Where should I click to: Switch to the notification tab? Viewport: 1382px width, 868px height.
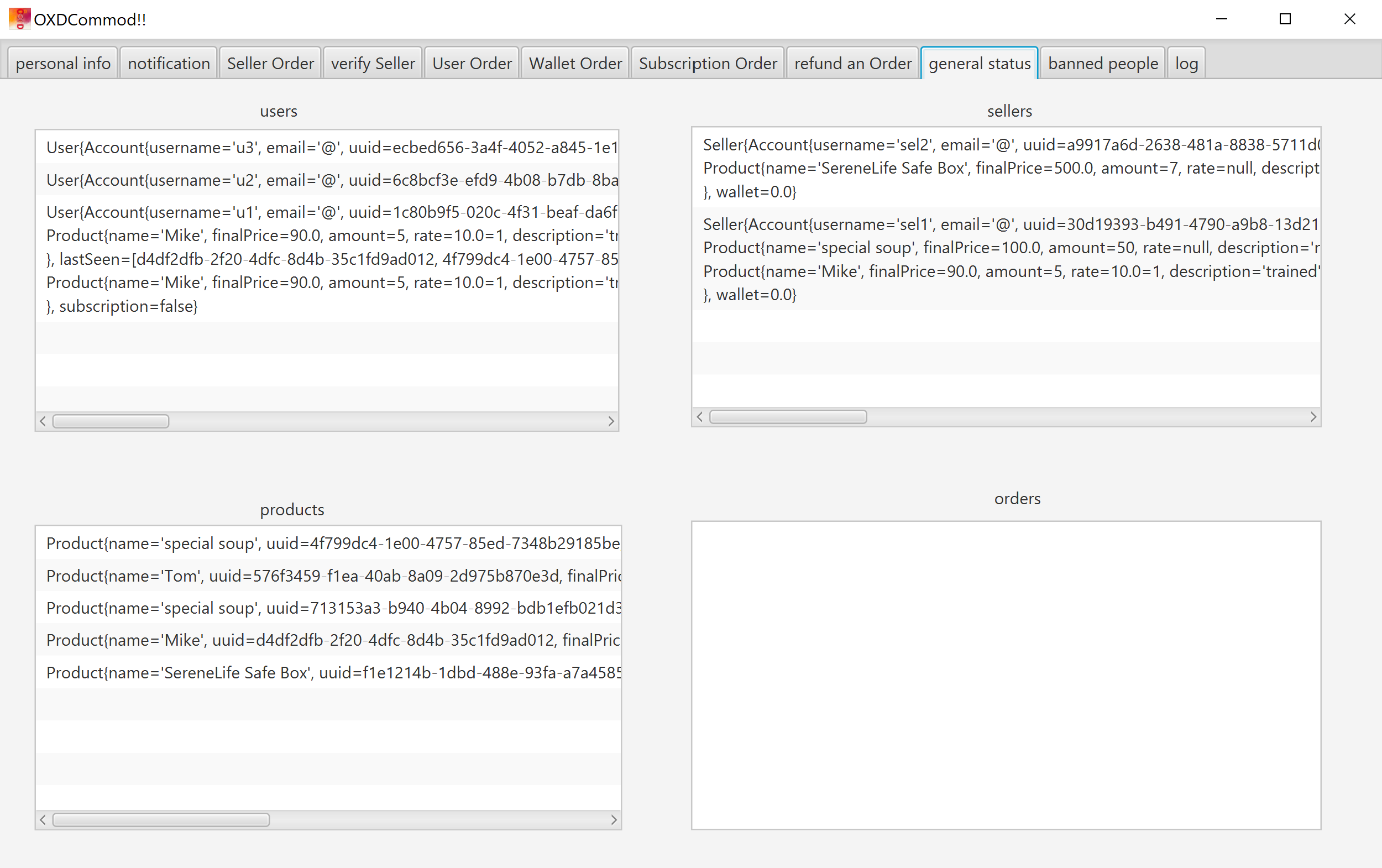[x=169, y=63]
